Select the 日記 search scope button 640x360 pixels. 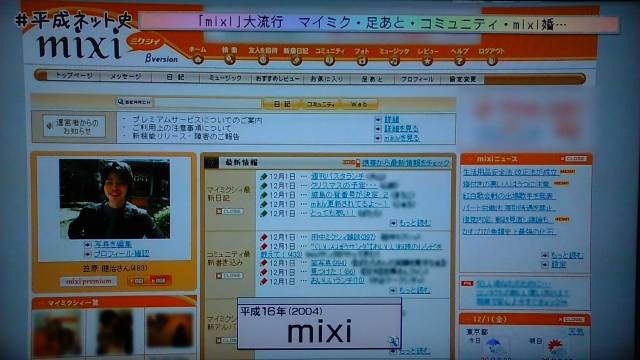(282, 104)
